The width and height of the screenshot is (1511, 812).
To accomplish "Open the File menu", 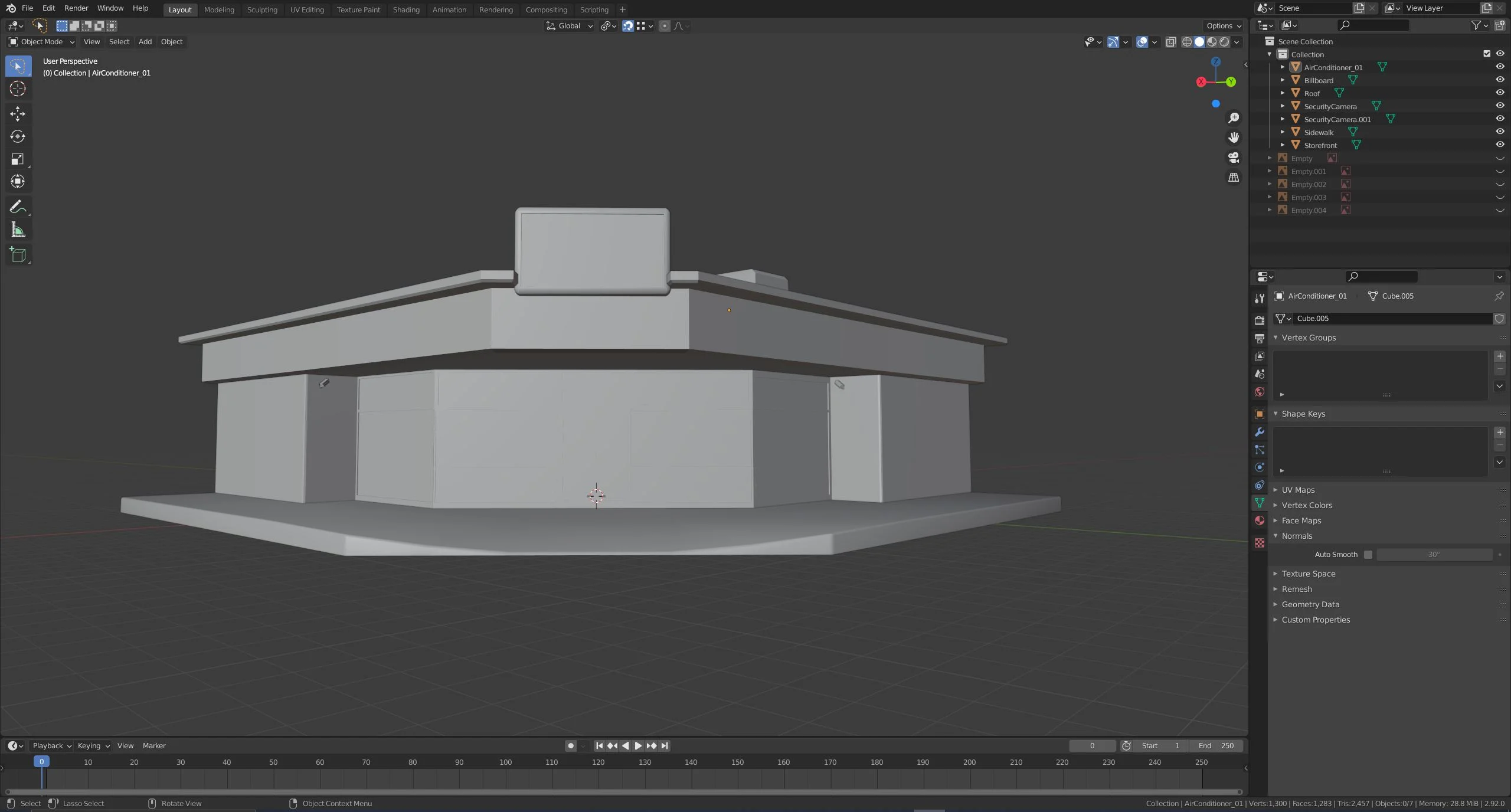I will point(27,8).
